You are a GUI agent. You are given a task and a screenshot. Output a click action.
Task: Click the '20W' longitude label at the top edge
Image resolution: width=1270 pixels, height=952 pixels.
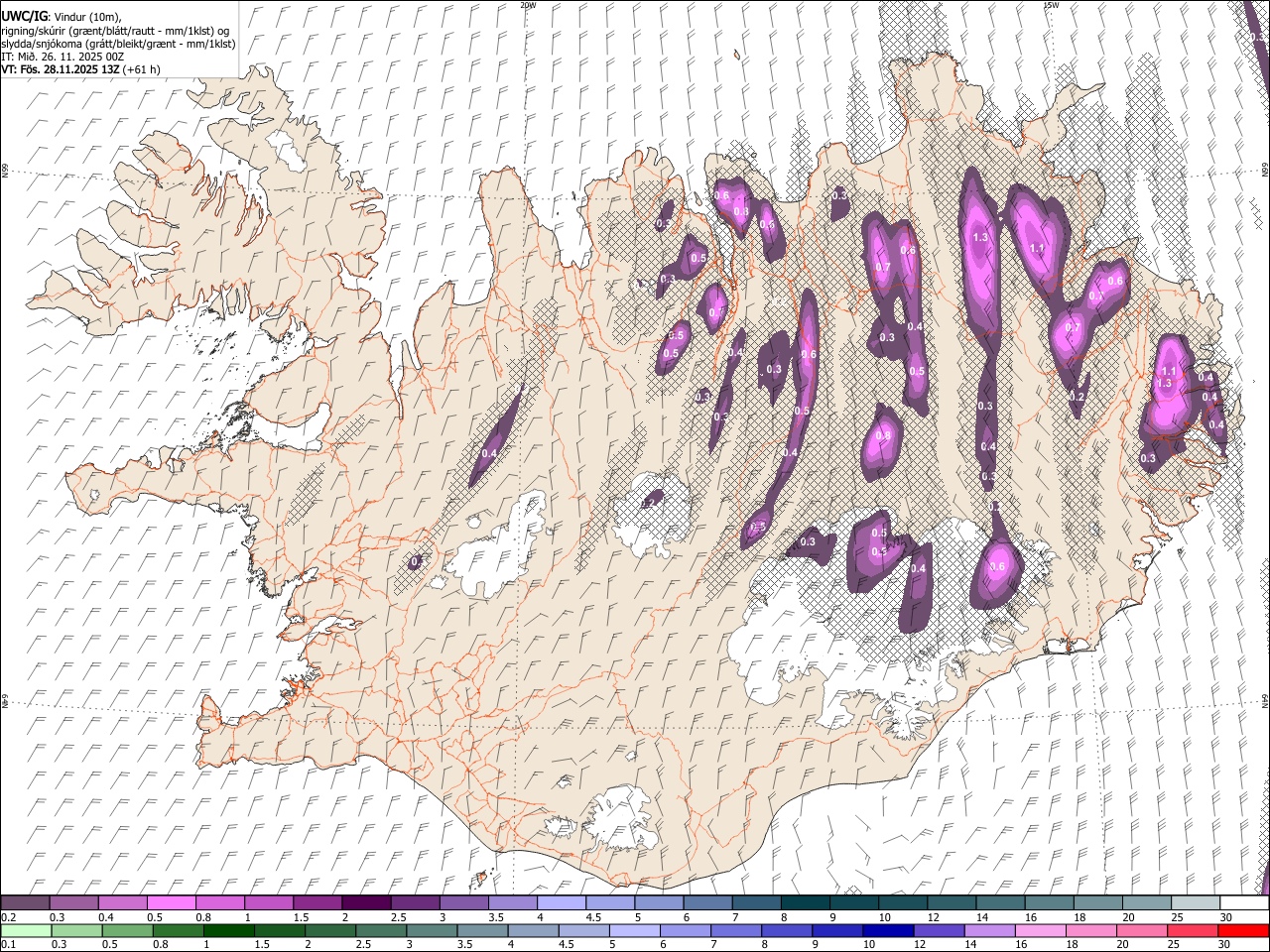(528, 5)
